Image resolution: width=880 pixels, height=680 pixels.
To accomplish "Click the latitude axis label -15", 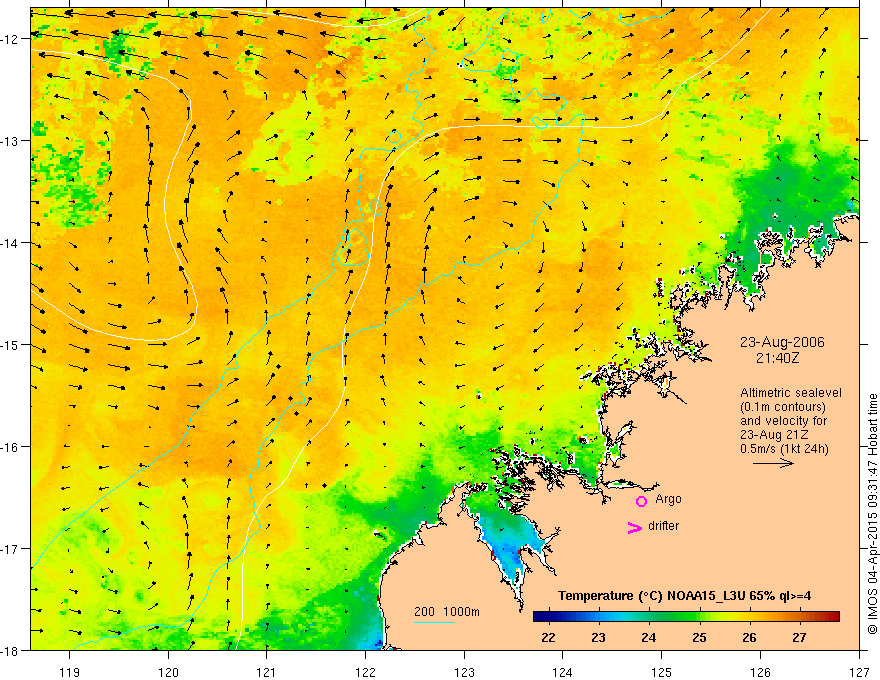I will (x=10, y=344).
